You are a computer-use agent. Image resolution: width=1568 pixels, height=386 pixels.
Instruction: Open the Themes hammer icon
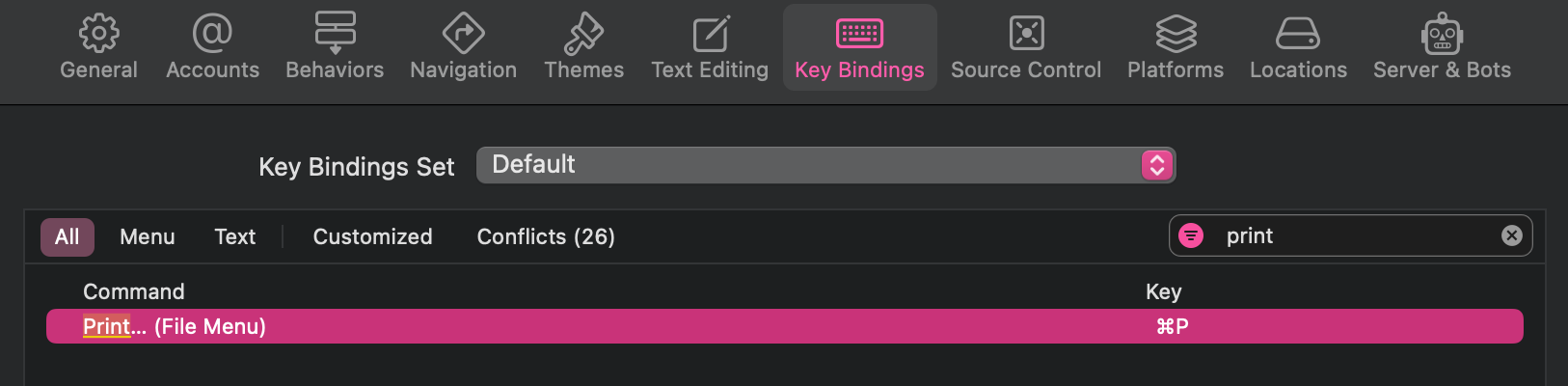pyautogui.click(x=583, y=34)
